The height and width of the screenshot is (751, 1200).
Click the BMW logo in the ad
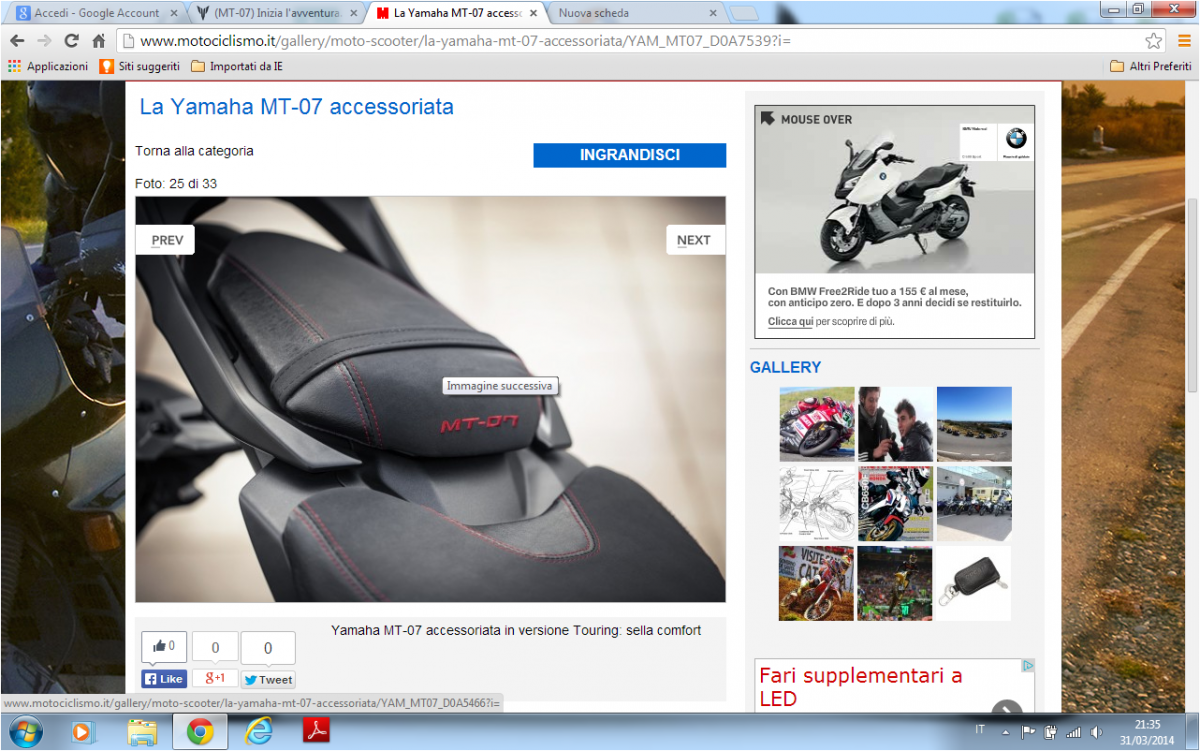point(1016,139)
